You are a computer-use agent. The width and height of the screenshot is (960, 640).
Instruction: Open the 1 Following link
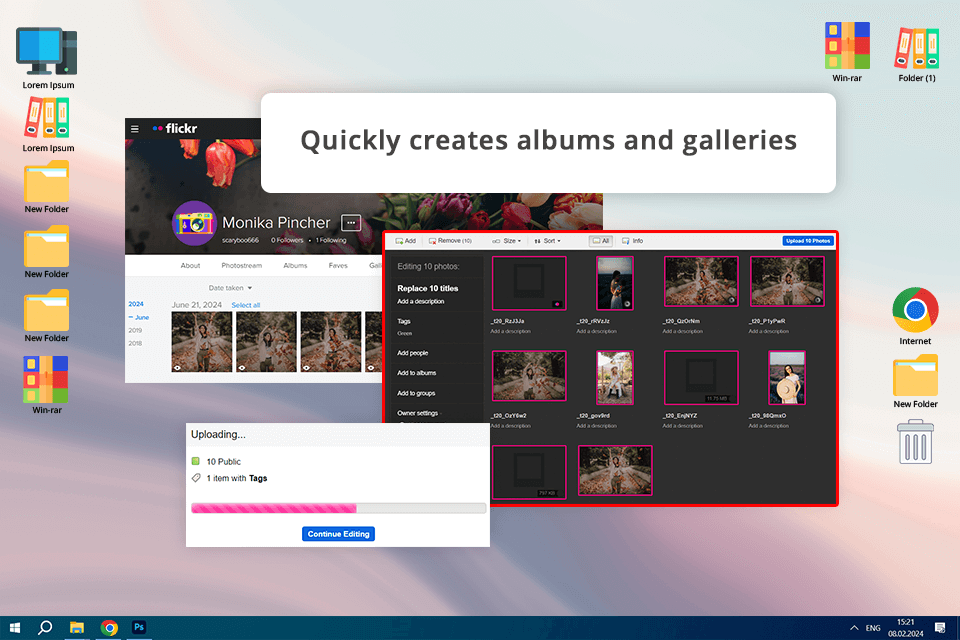pos(331,240)
